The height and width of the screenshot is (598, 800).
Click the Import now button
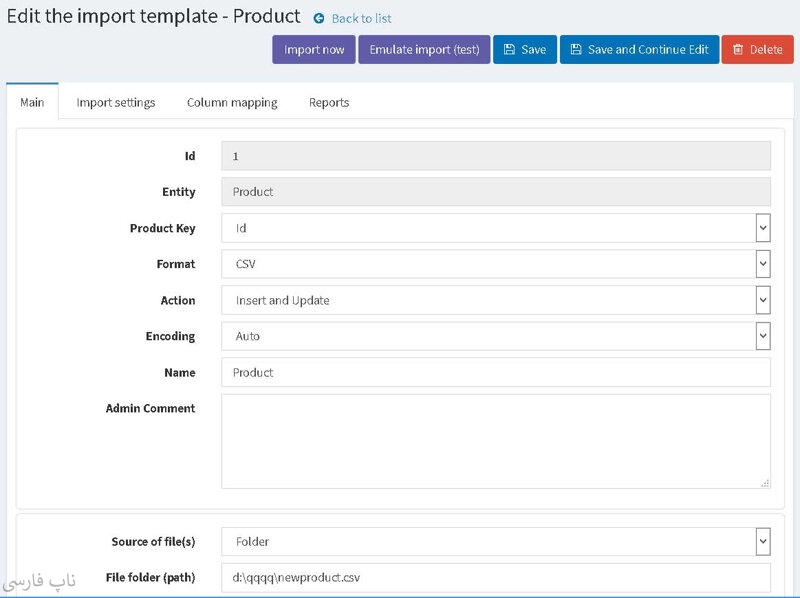pyautogui.click(x=314, y=50)
